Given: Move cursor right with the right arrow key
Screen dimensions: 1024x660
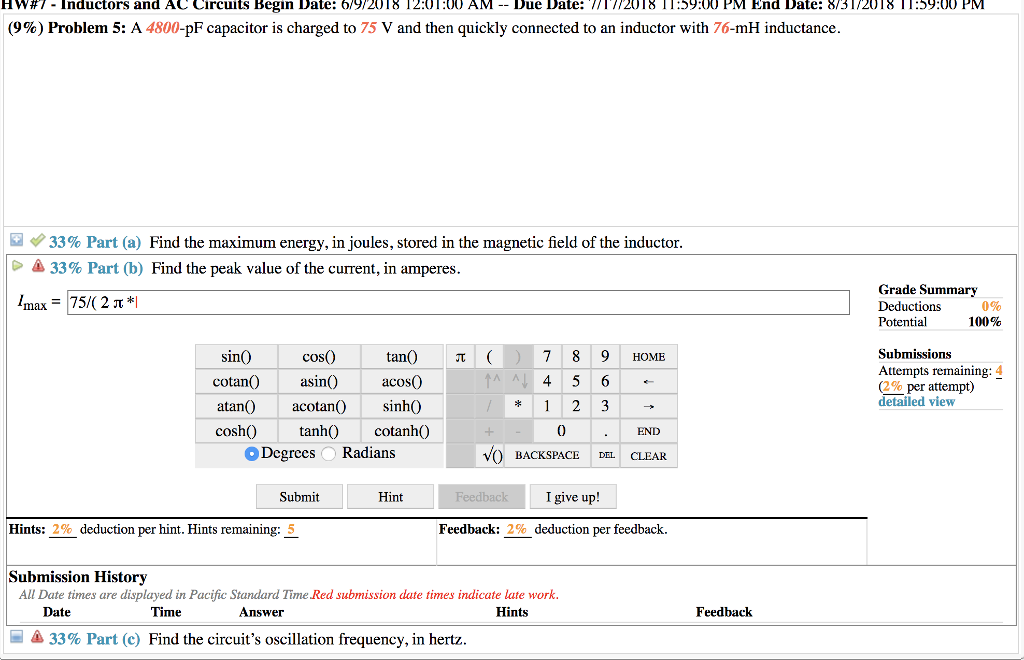Looking at the screenshot, I should click(x=648, y=406).
